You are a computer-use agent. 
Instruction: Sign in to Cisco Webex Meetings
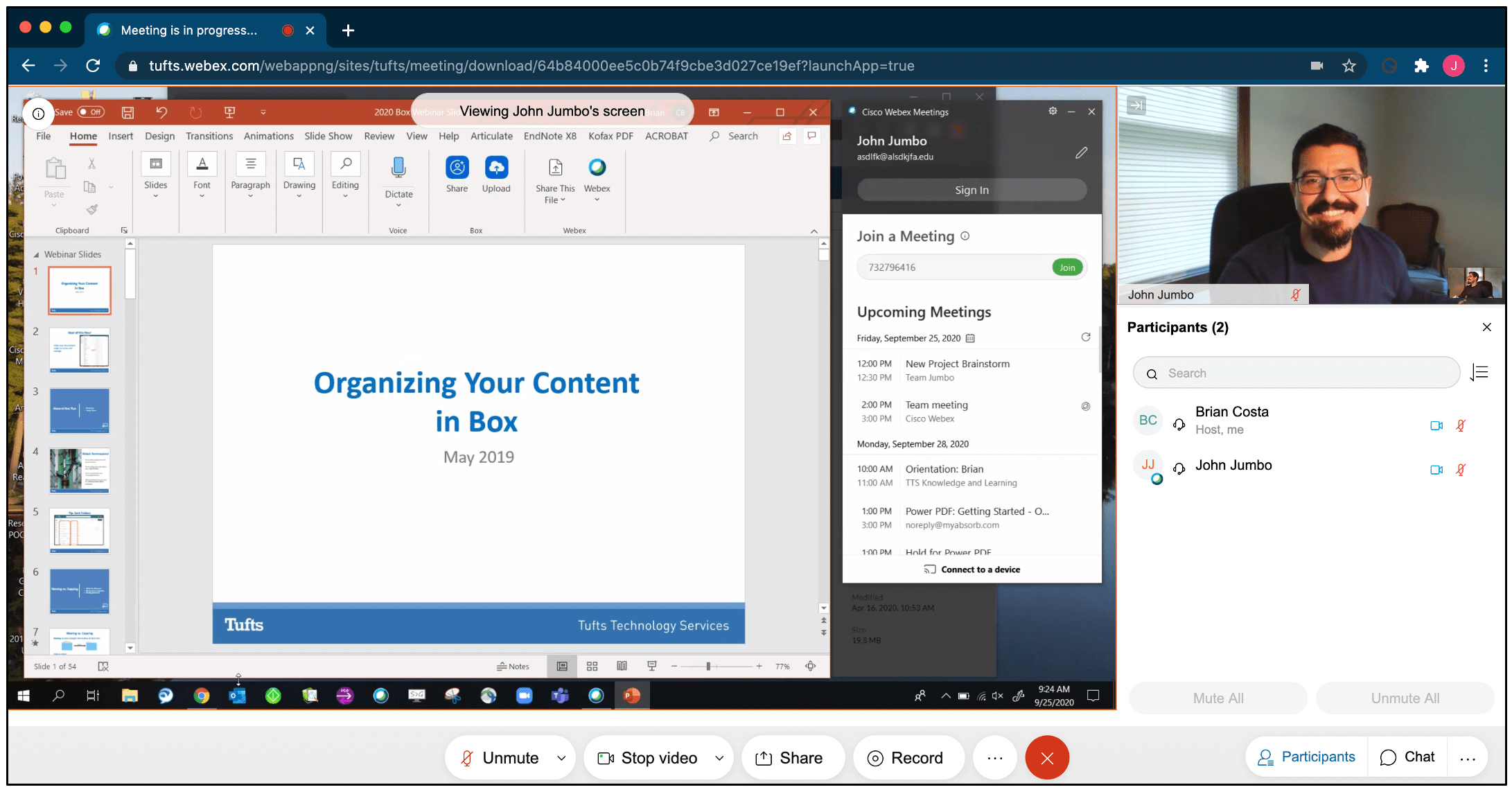pyautogui.click(x=971, y=189)
